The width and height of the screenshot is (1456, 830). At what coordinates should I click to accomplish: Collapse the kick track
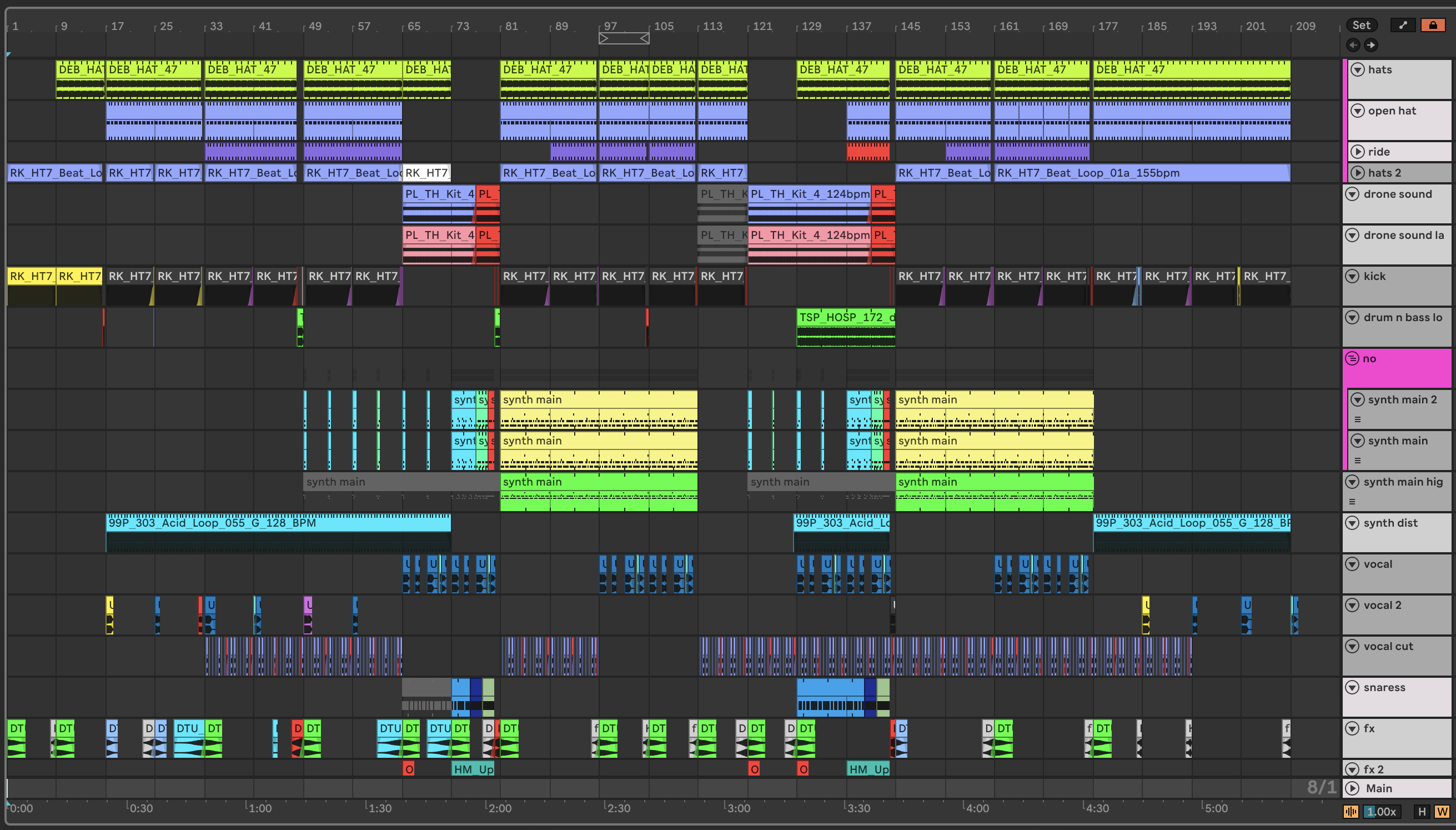coord(1352,276)
